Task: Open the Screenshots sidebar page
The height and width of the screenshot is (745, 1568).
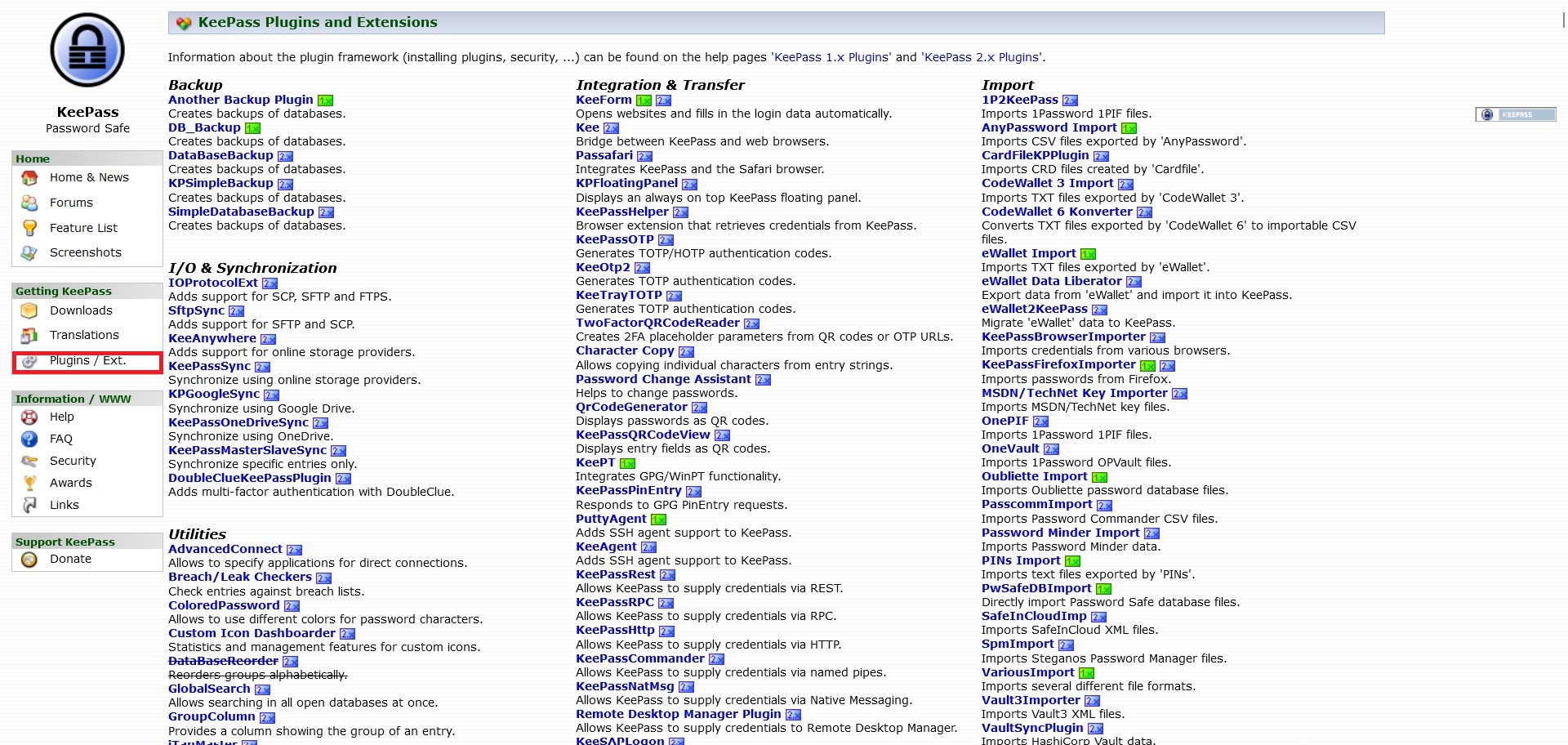Action: coord(85,252)
